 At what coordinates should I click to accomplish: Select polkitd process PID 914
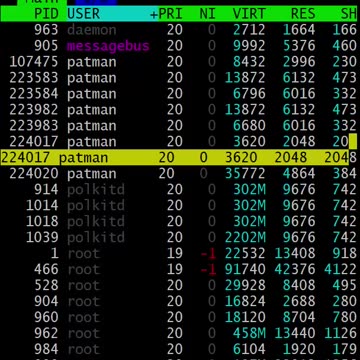click(x=180, y=190)
